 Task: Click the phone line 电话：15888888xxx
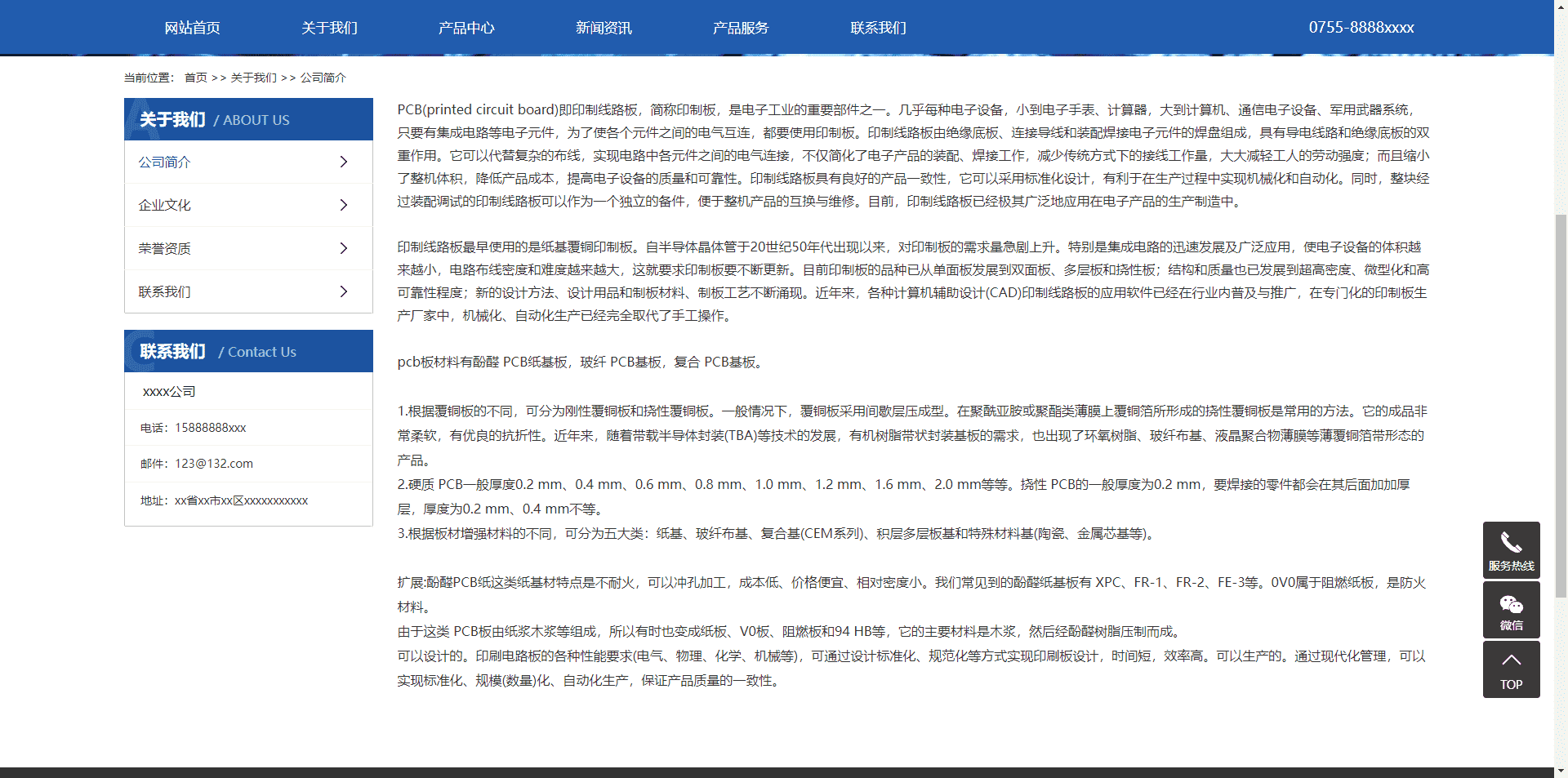193,428
